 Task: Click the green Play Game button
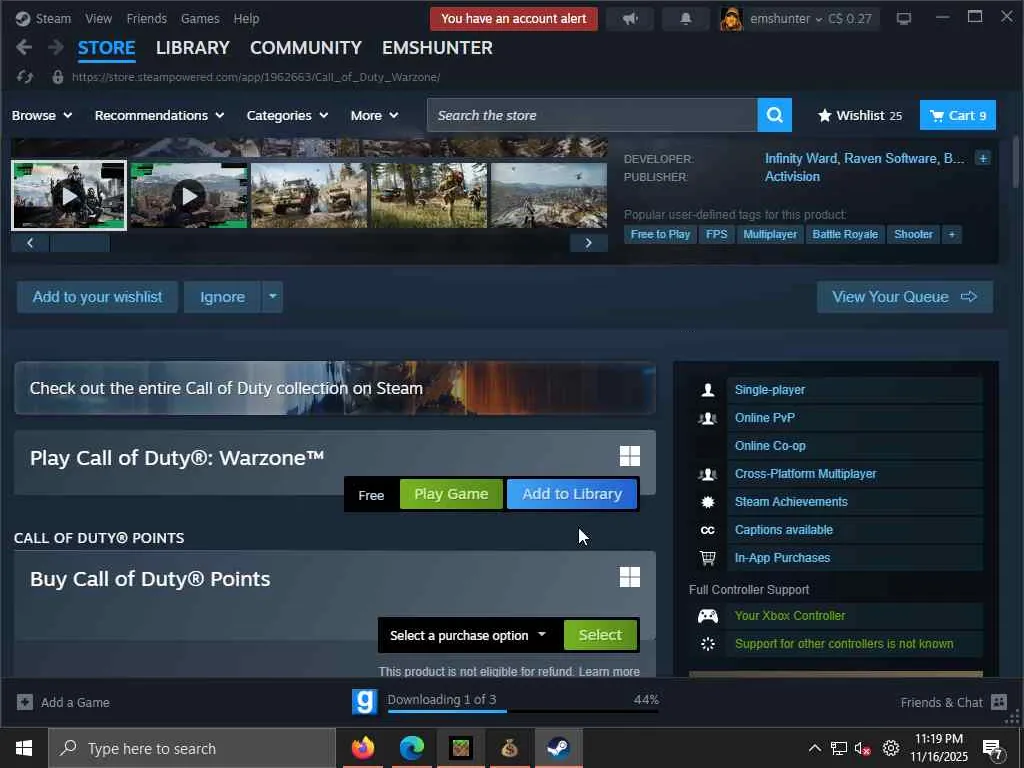coord(451,494)
